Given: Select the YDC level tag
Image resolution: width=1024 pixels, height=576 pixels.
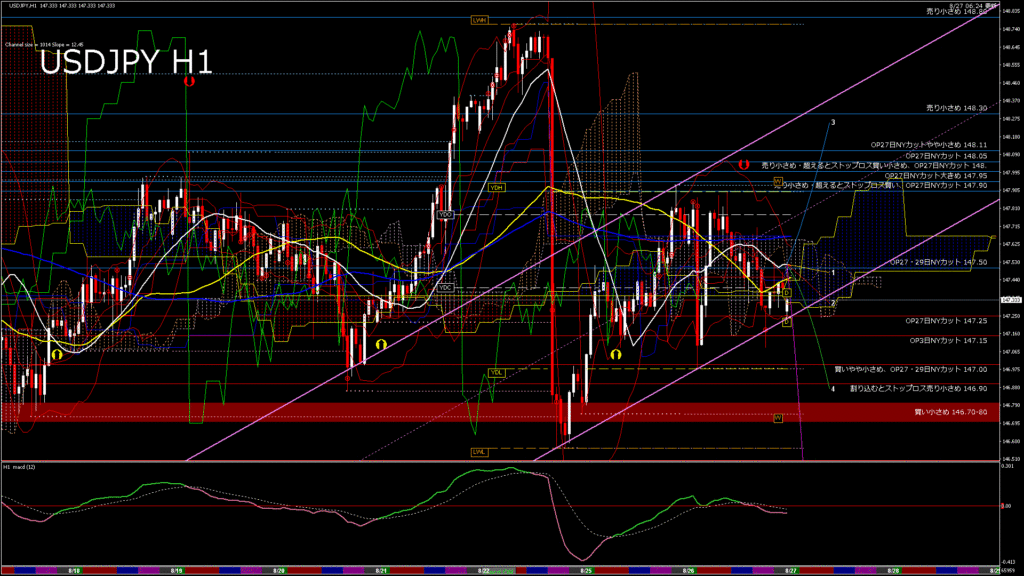Looking at the screenshot, I should (446, 288).
